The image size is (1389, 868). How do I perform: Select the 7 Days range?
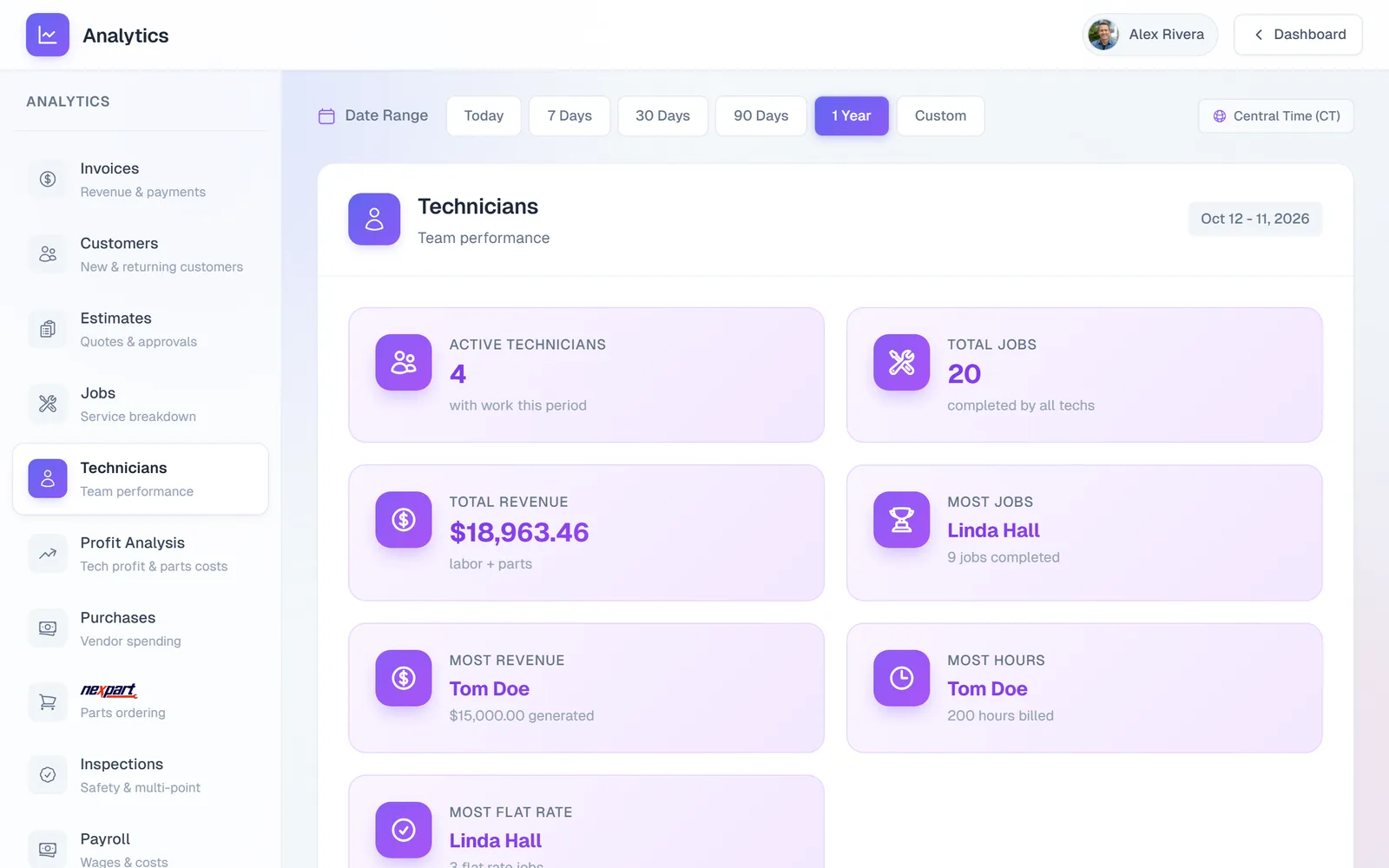click(569, 115)
